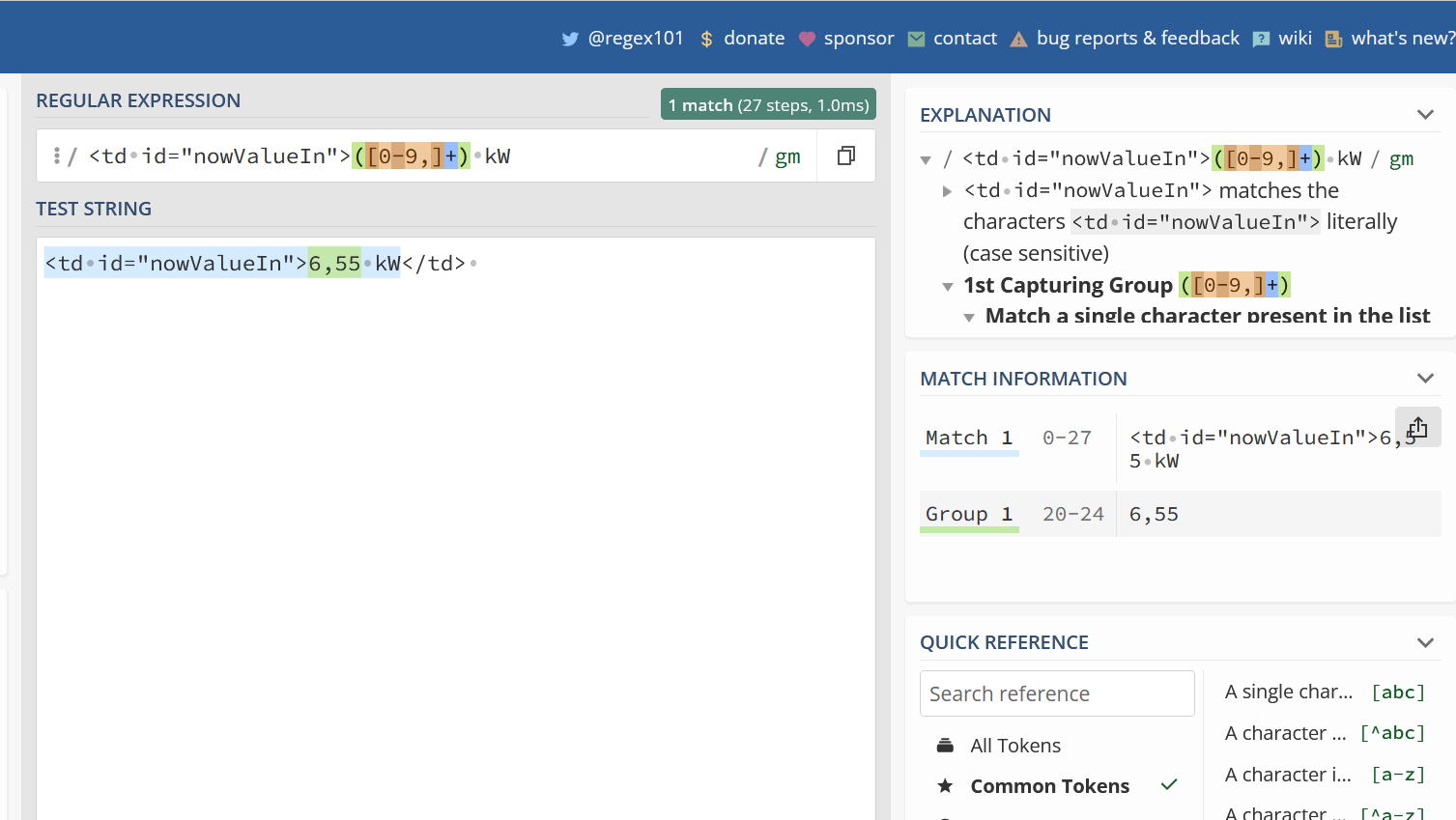
Task: Collapse the Quick Reference panel
Action: tap(1425, 642)
